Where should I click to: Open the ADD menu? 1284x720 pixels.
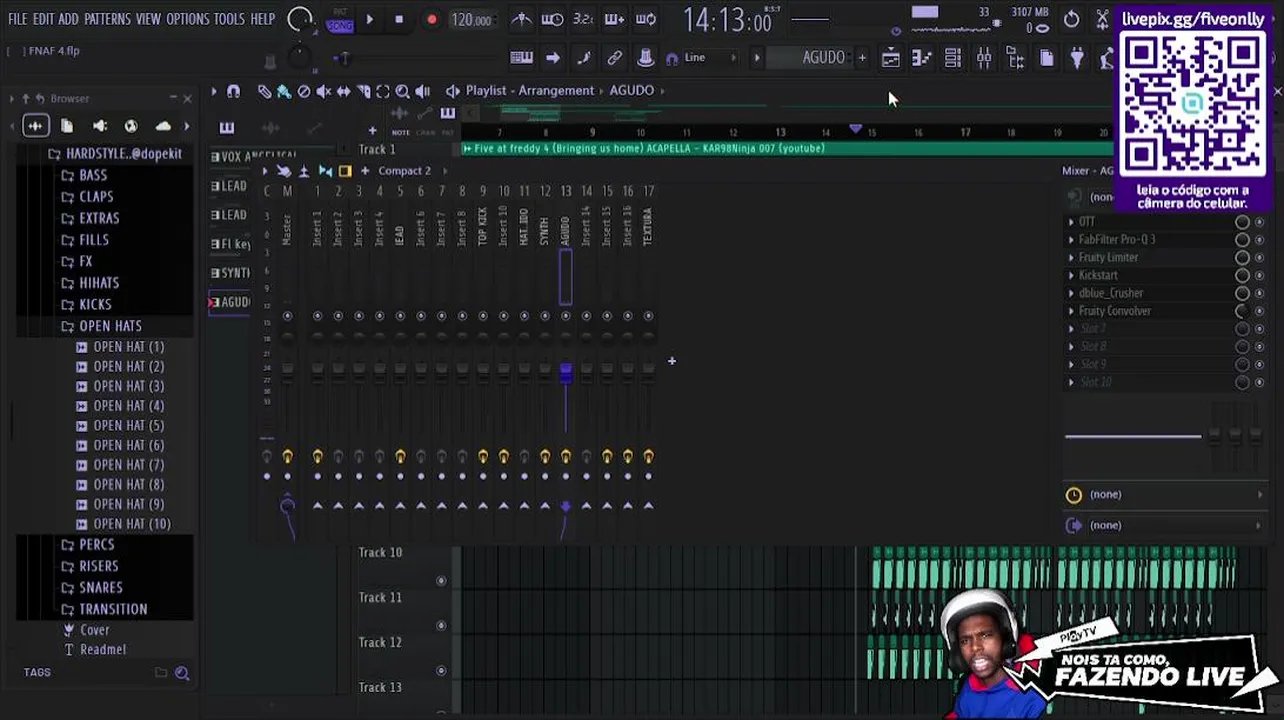68,19
